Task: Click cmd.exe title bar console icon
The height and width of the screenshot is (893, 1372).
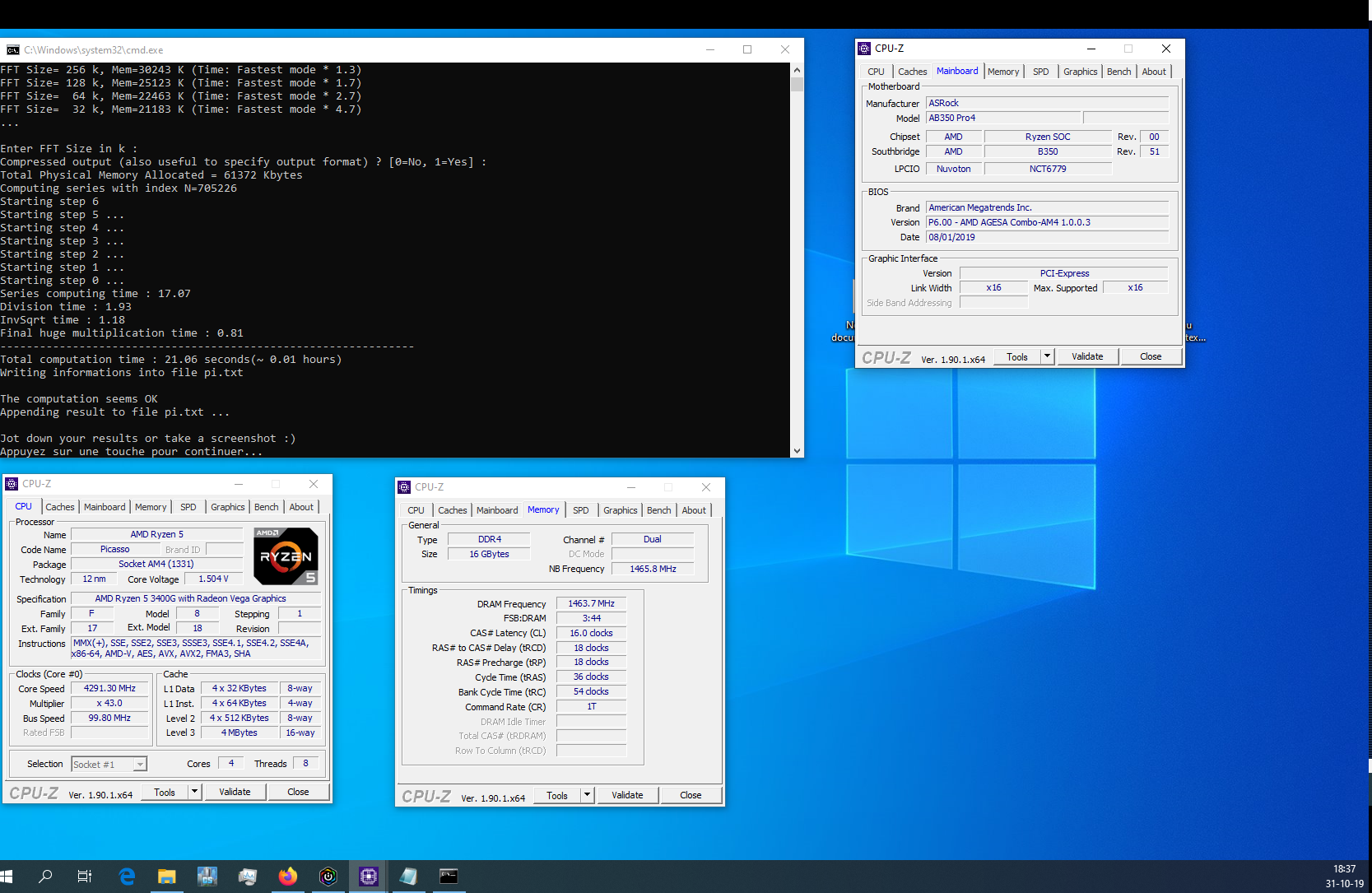Action: point(12,50)
